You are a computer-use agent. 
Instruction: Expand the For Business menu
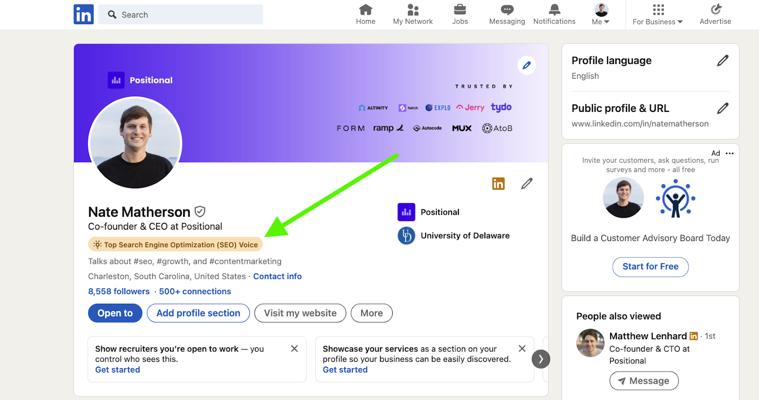(x=658, y=15)
